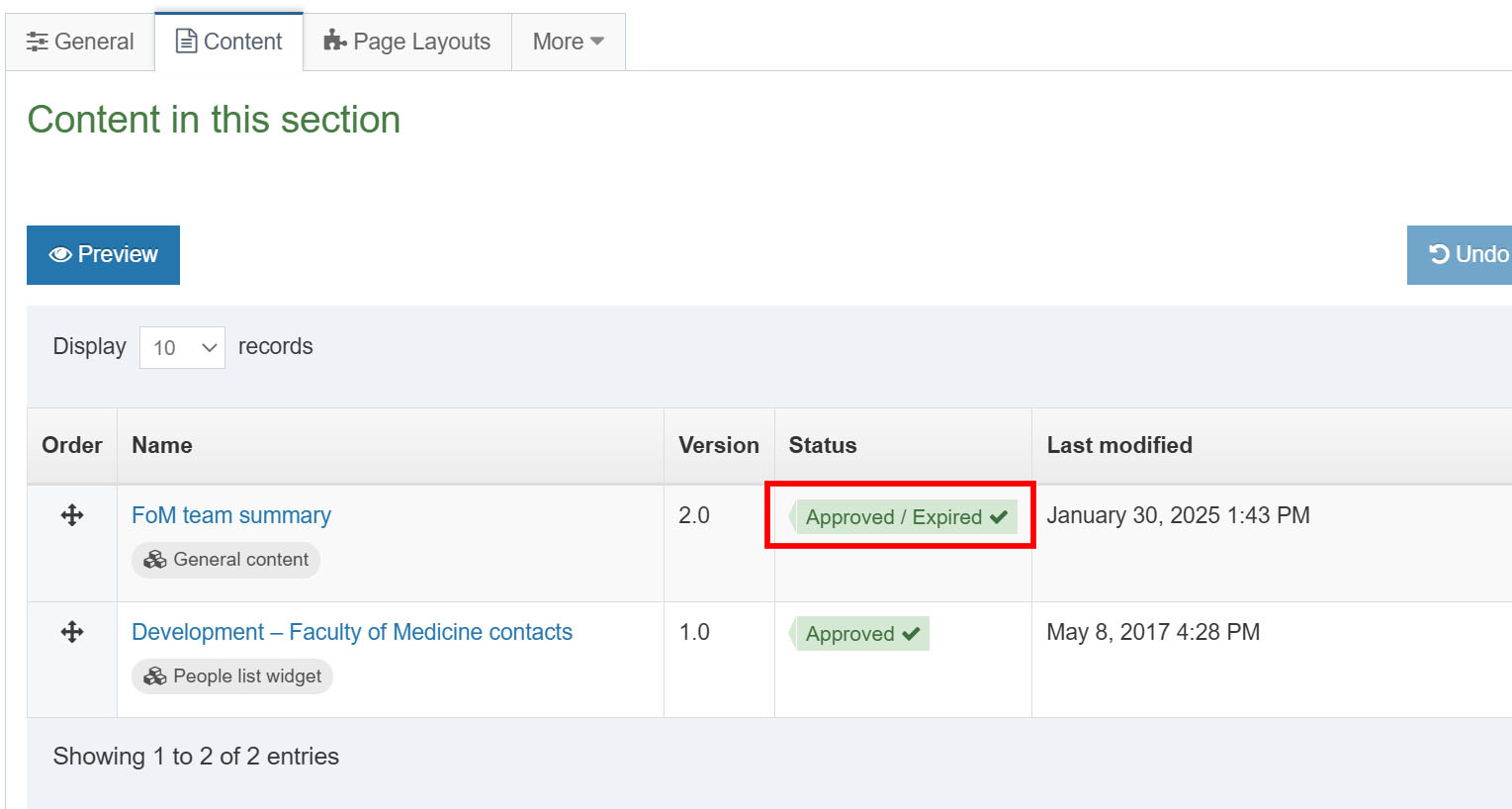Click the Approved status badge
The height and width of the screenshot is (809, 1512).
pos(861,634)
